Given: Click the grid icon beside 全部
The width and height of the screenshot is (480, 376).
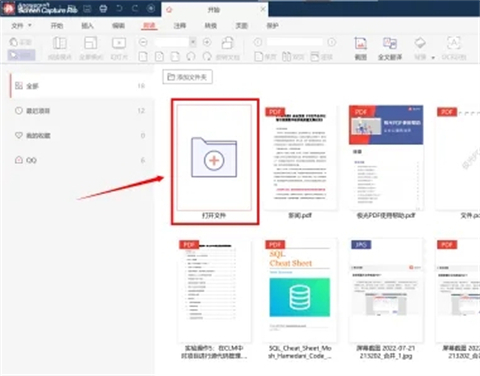Looking at the screenshot, I should tap(19, 86).
